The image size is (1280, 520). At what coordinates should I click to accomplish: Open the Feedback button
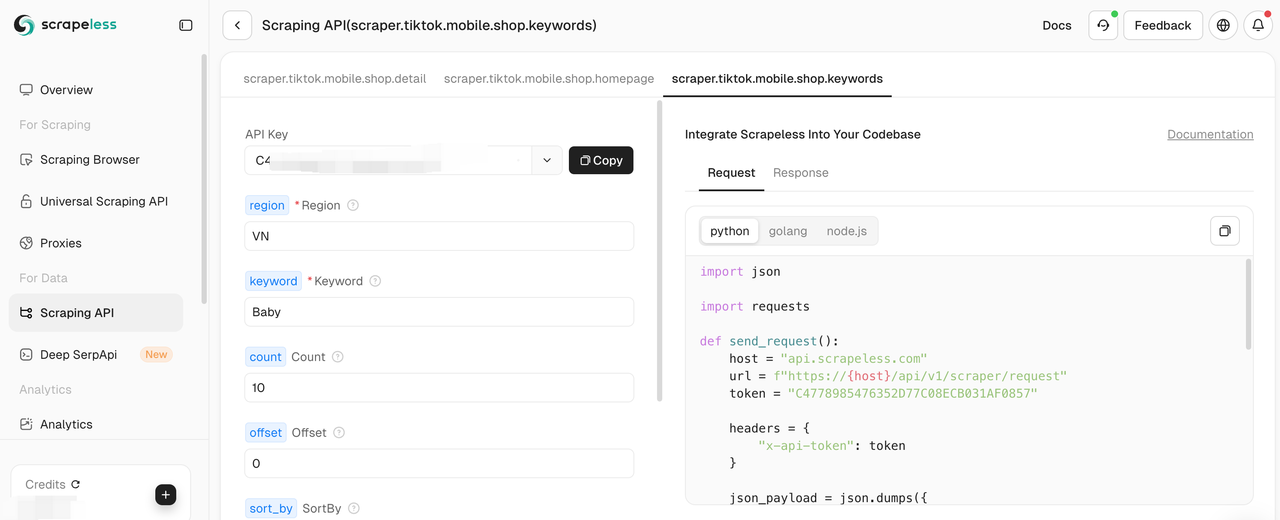(1163, 25)
